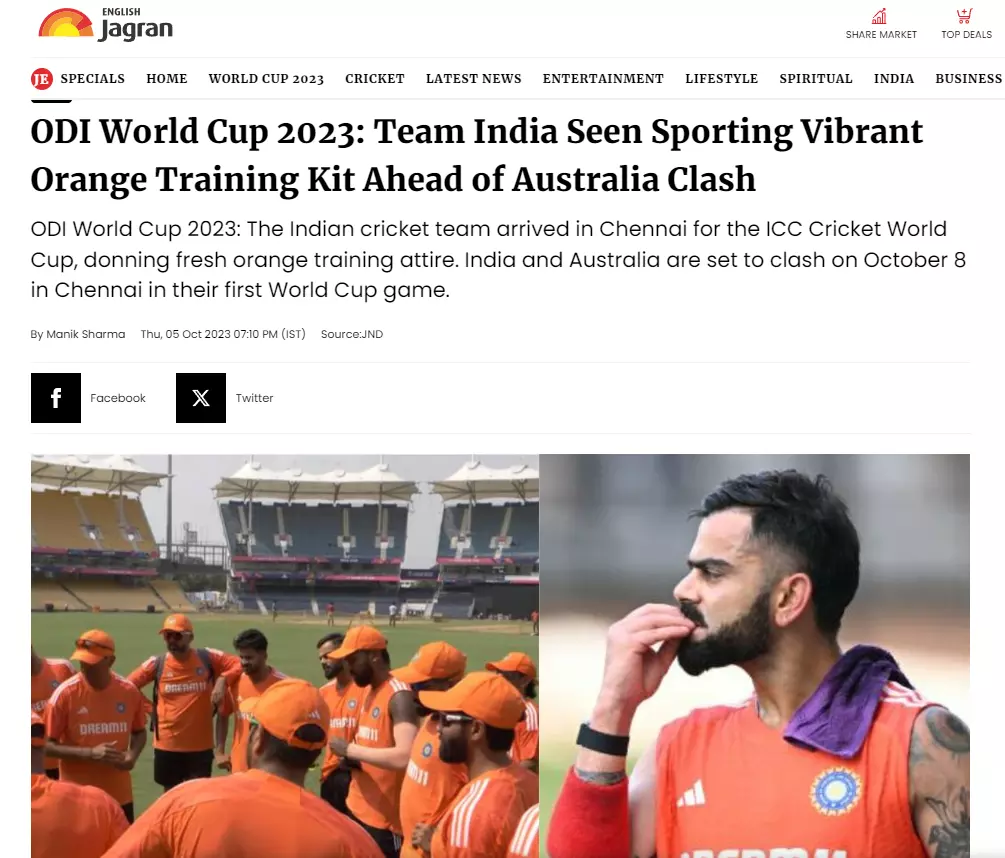Select Latest News in navigation bar
The height and width of the screenshot is (858, 1005).
pos(474,79)
